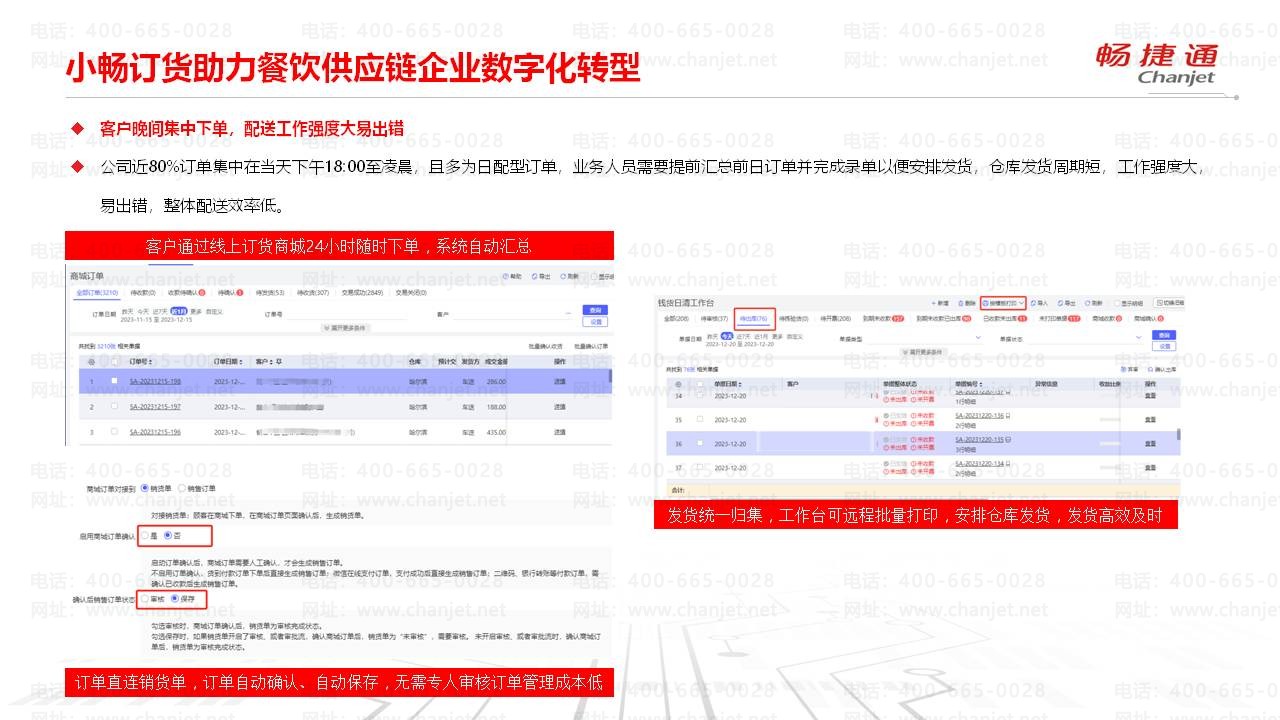Image resolution: width=1280 pixels, height=720 pixels.
Task: Select the 保存 radio option
Action: coord(175,599)
